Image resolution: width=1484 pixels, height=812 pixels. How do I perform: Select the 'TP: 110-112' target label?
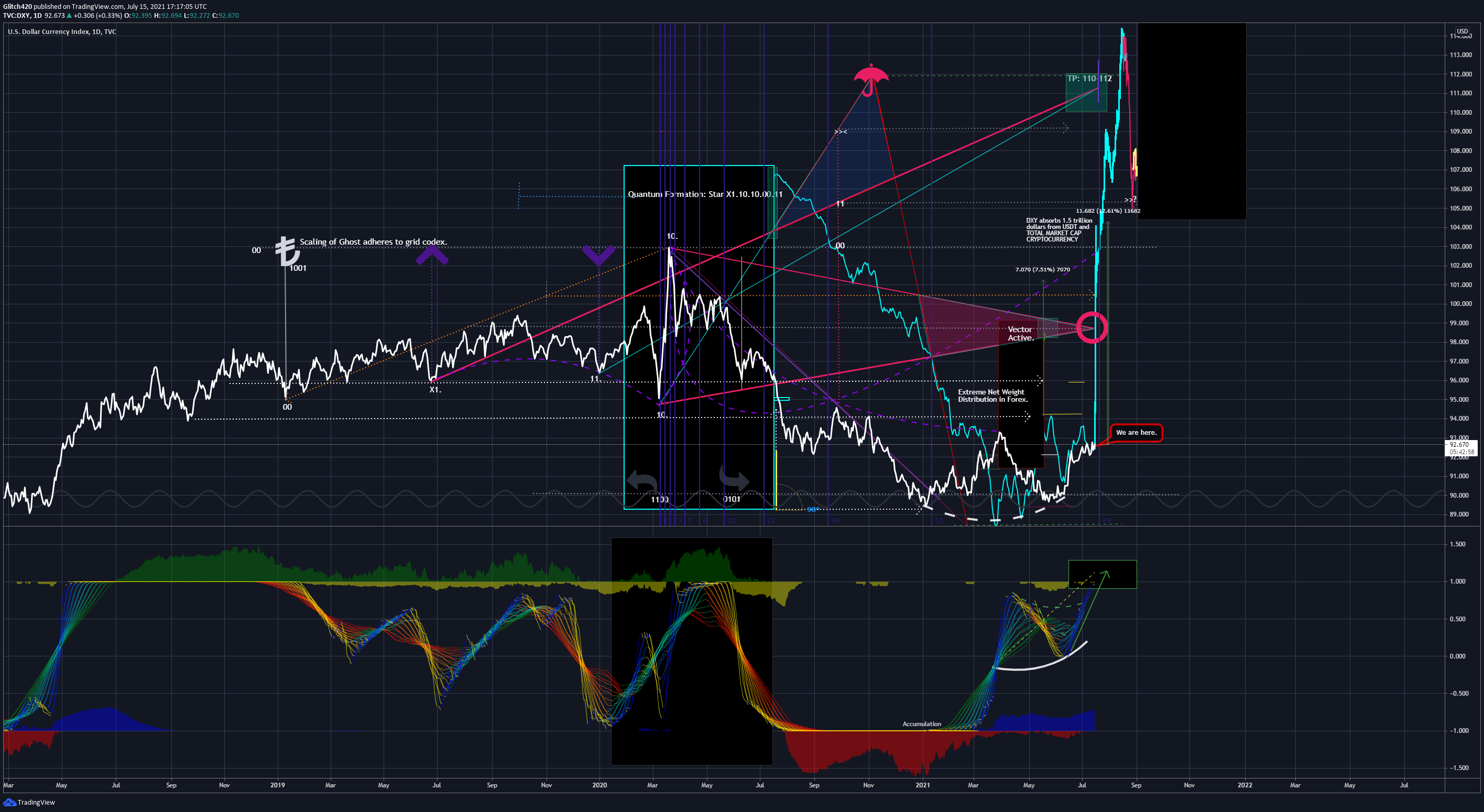1089,79
